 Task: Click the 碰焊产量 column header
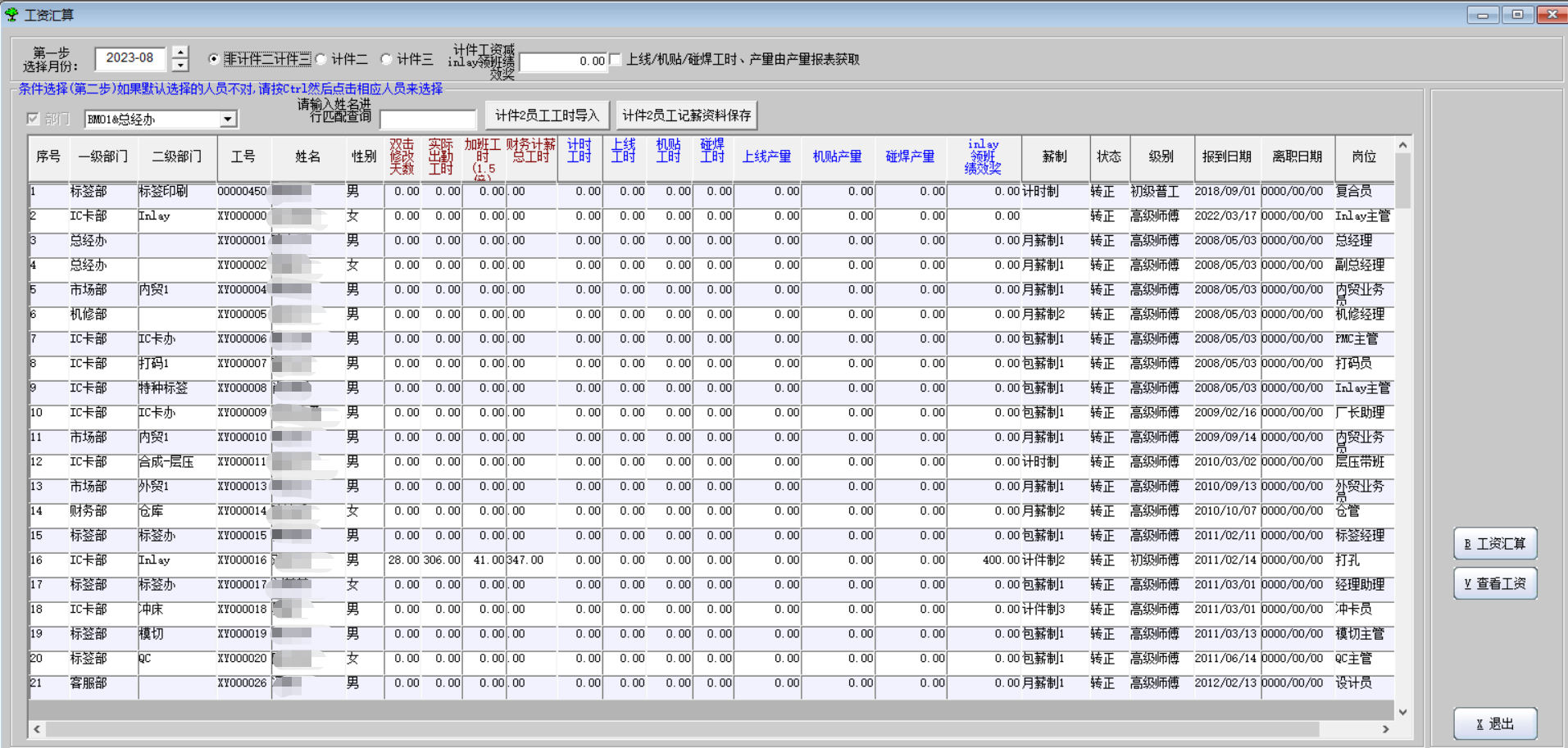(911, 157)
